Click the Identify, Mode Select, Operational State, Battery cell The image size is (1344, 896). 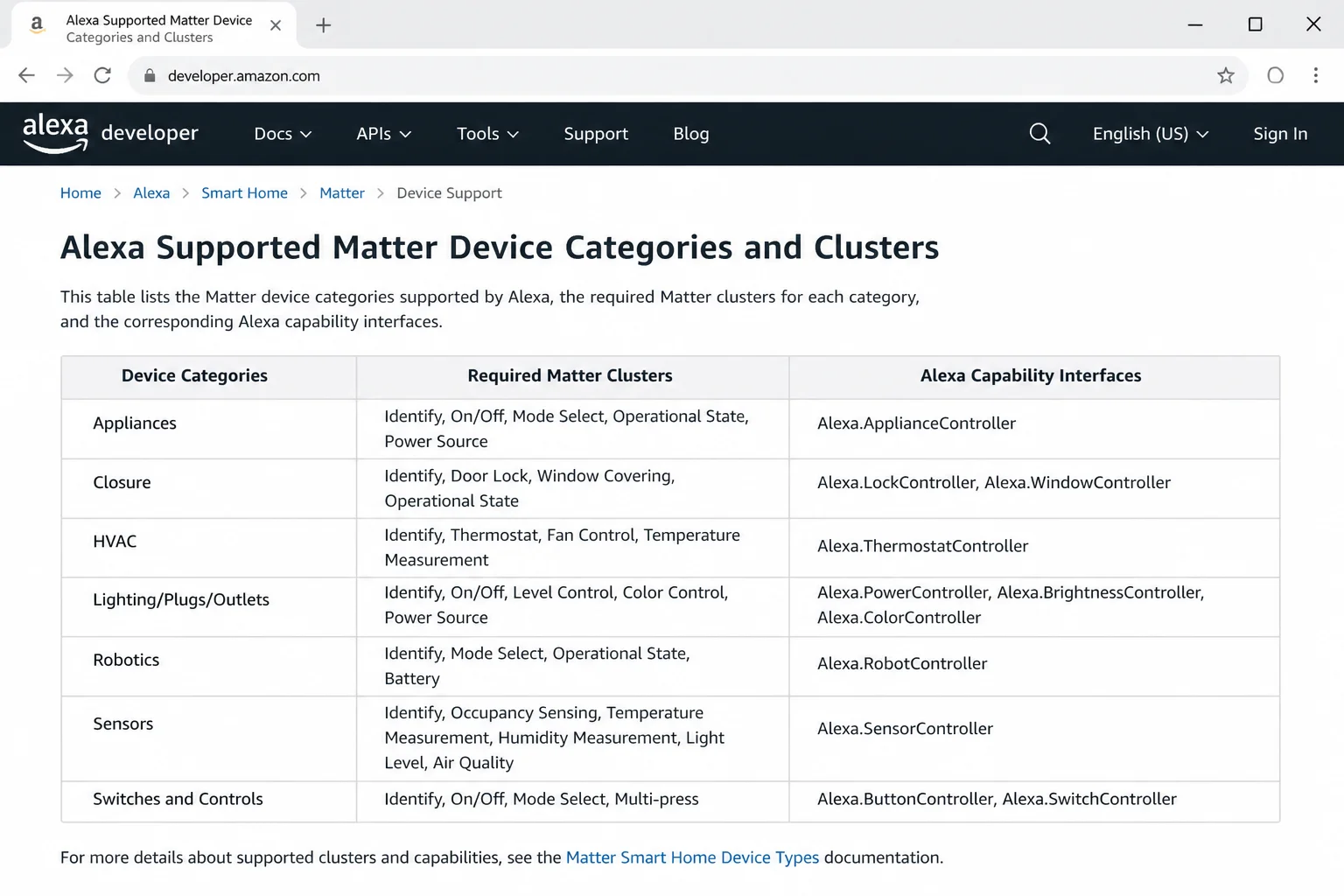point(573,666)
